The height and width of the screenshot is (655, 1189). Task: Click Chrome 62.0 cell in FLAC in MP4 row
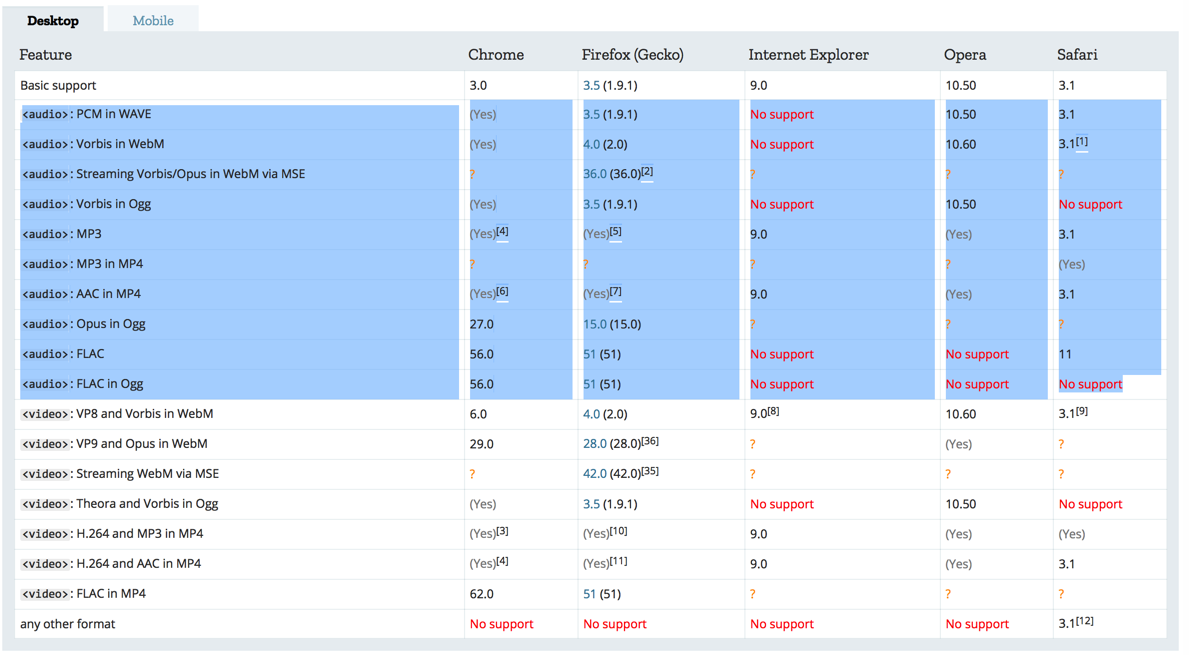[x=482, y=594]
